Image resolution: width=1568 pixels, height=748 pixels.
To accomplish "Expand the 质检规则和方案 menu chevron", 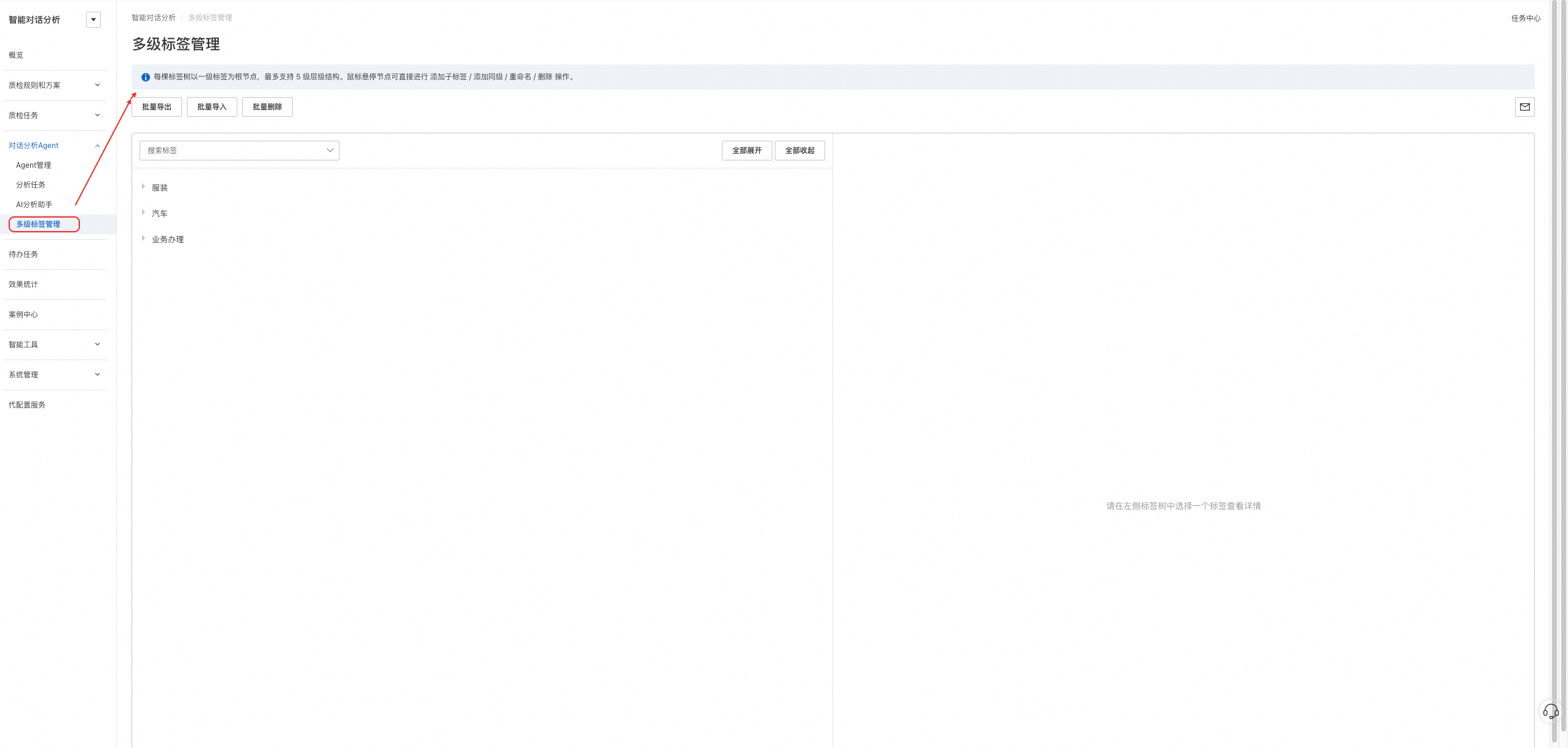I will (x=97, y=85).
